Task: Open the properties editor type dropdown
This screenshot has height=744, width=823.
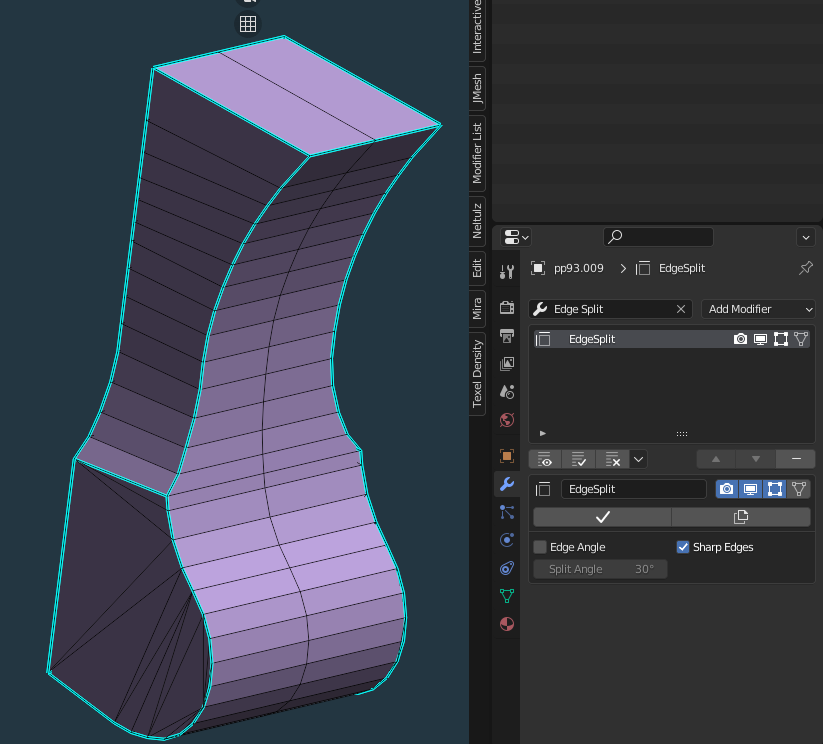Action: [516, 237]
